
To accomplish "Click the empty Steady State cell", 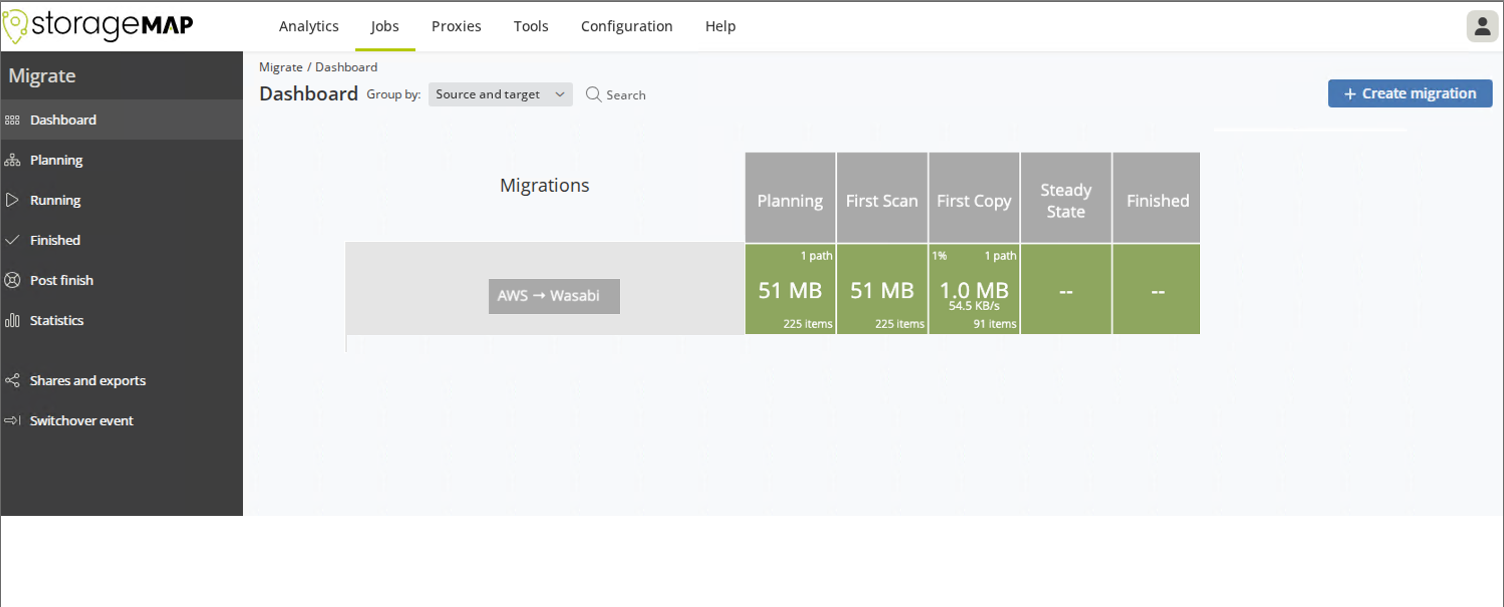I will pyautogui.click(x=1066, y=289).
